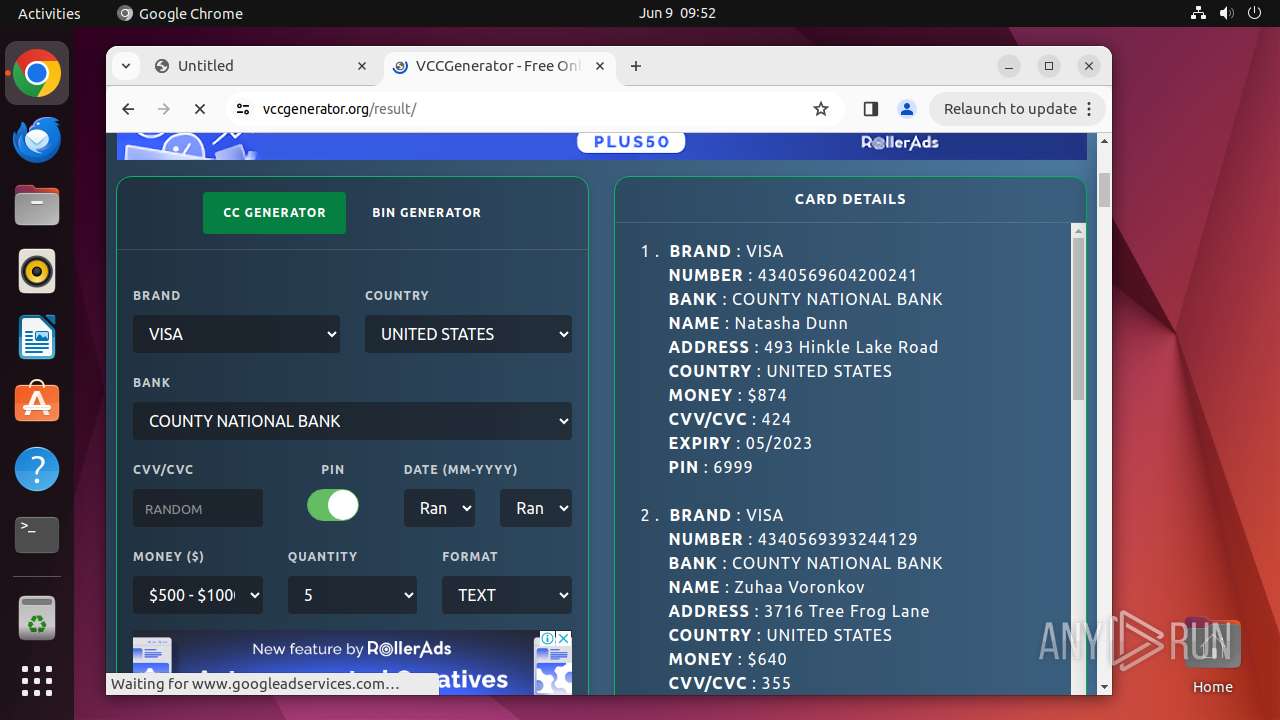This screenshot has height=720, width=1280.
Task: Toggle the PIN switch off
Action: click(x=333, y=505)
